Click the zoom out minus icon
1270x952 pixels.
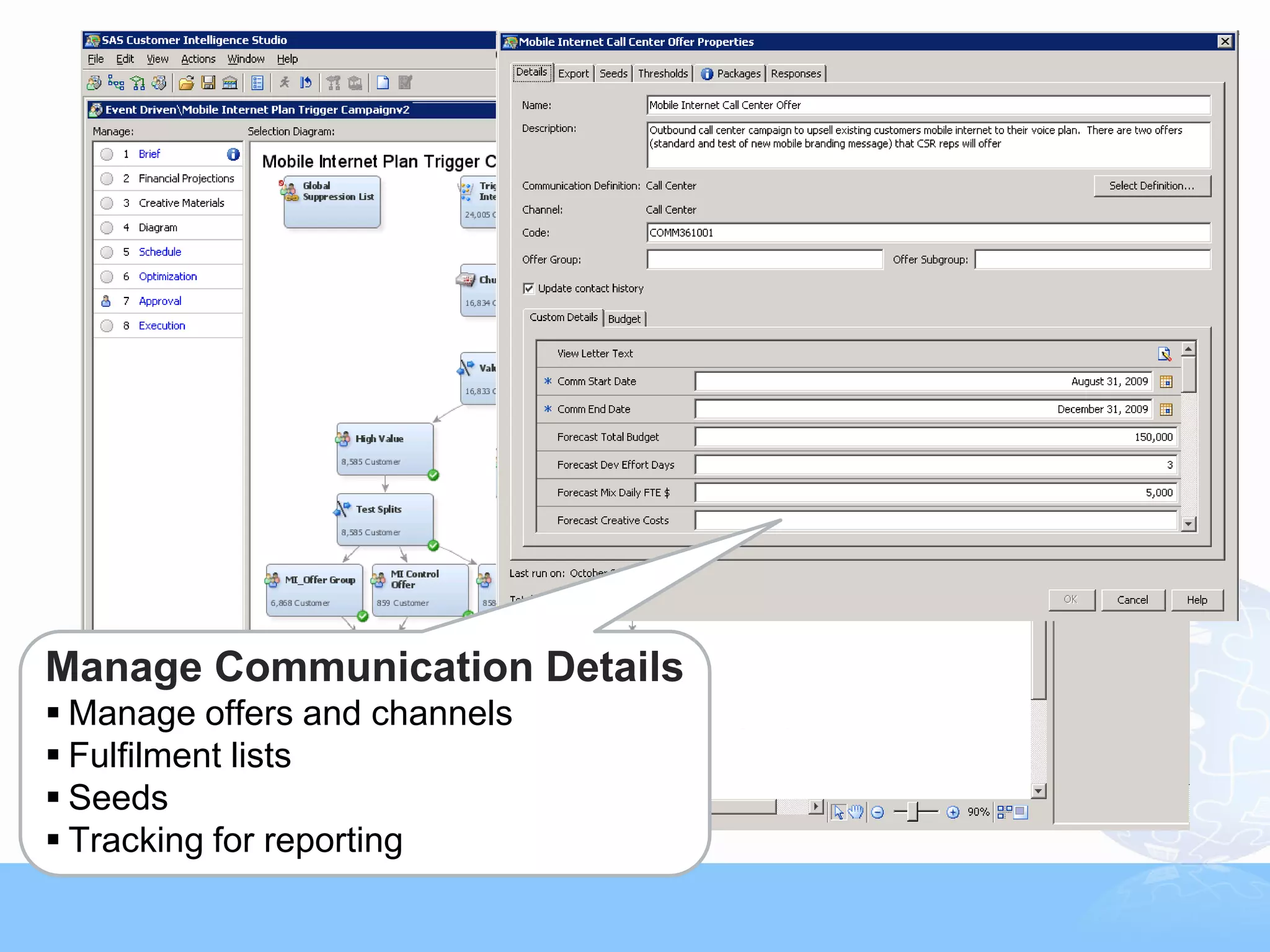(877, 813)
